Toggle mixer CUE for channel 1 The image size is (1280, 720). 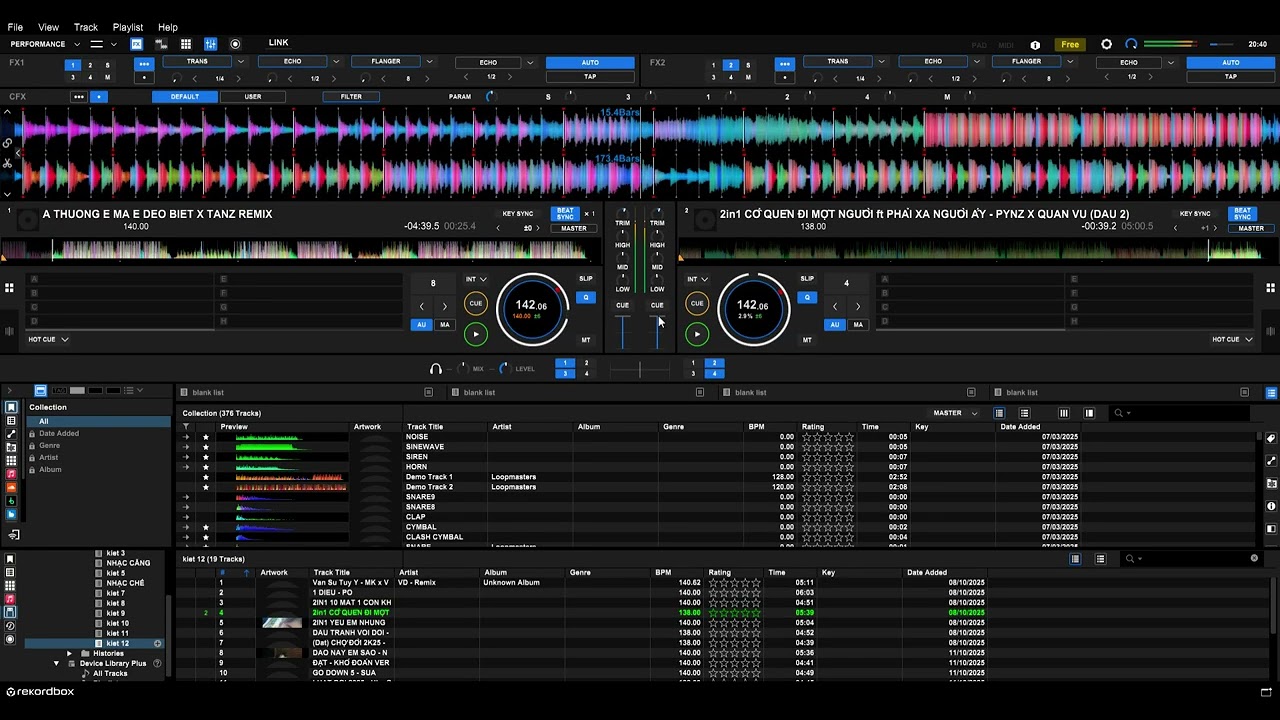(622, 305)
